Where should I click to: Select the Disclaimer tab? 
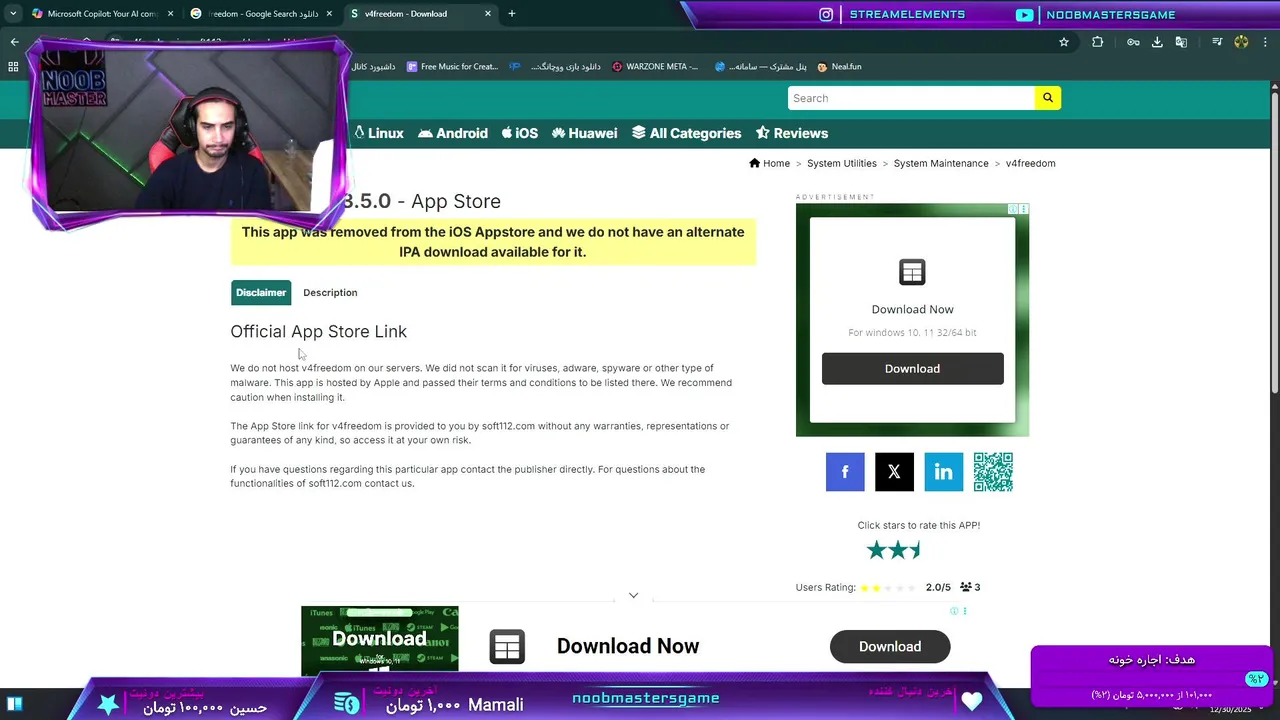261,292
